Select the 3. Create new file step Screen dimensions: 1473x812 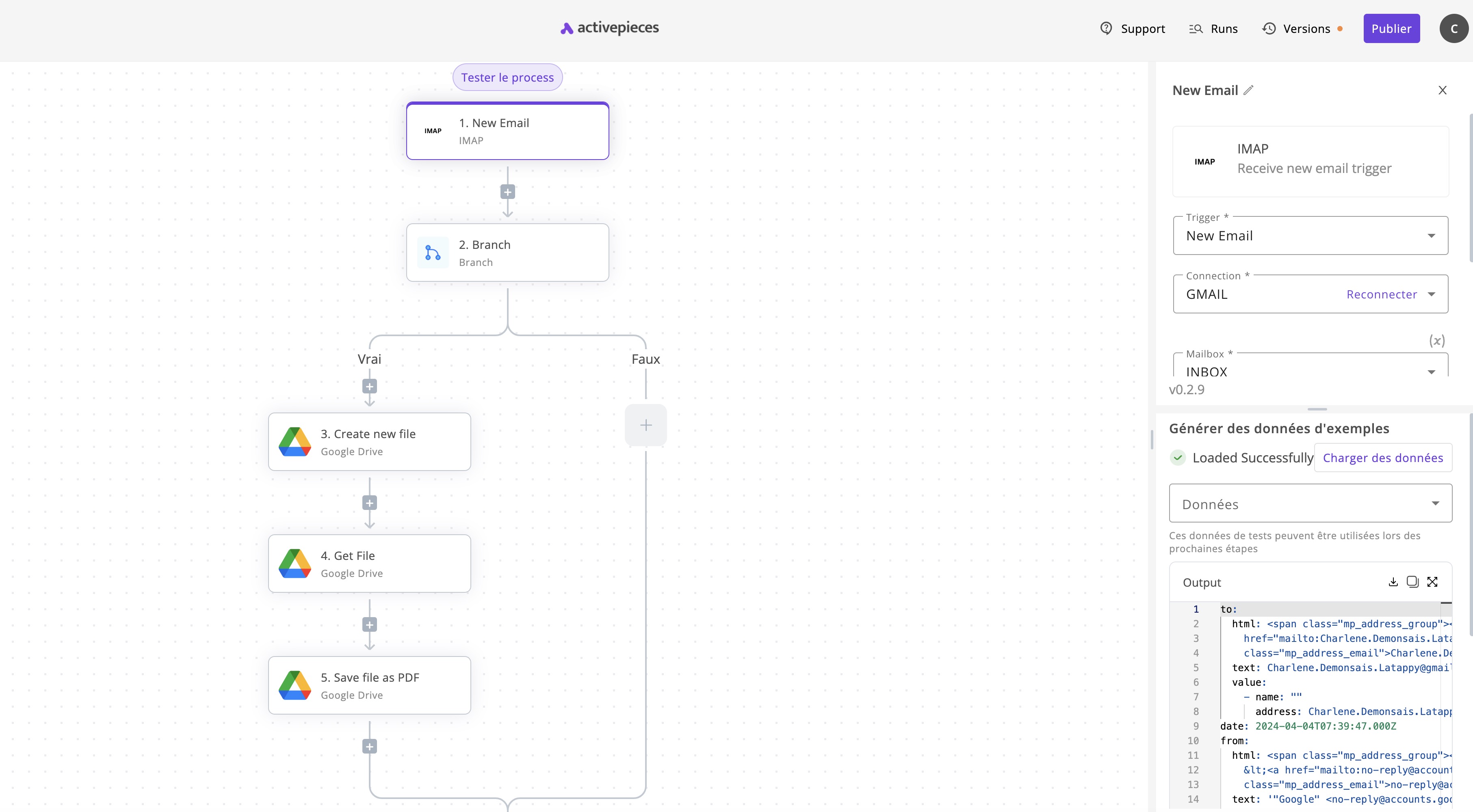click(369, 442)
